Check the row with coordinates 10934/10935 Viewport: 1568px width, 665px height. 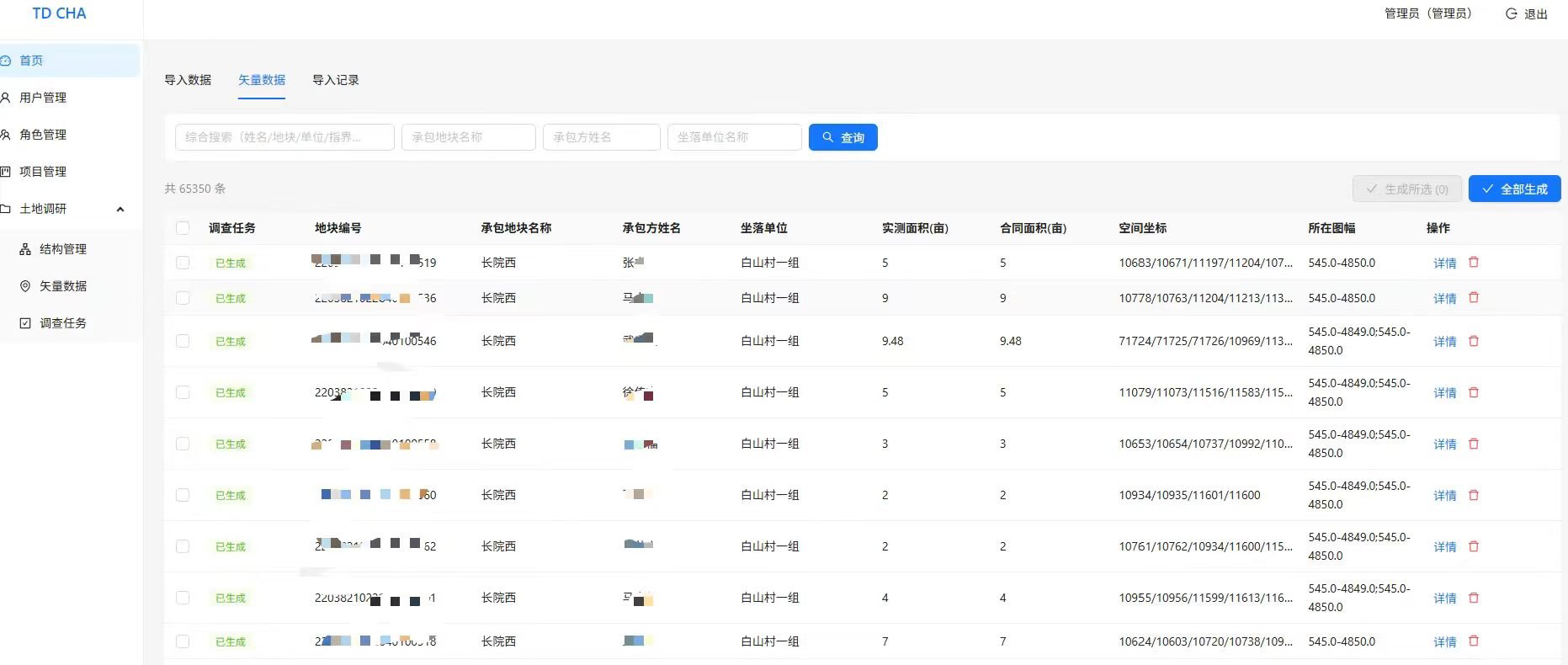click(x=183, y=495)
